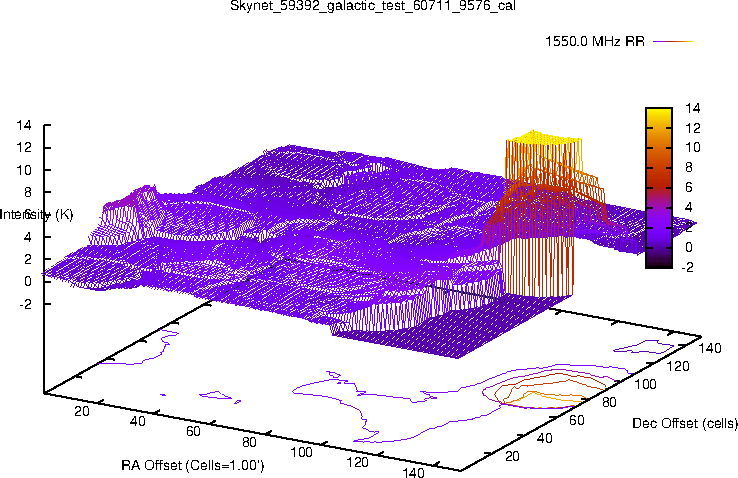Click the Dec Offset (cells) axis label

pyautogui.click(x=685, y=423)
